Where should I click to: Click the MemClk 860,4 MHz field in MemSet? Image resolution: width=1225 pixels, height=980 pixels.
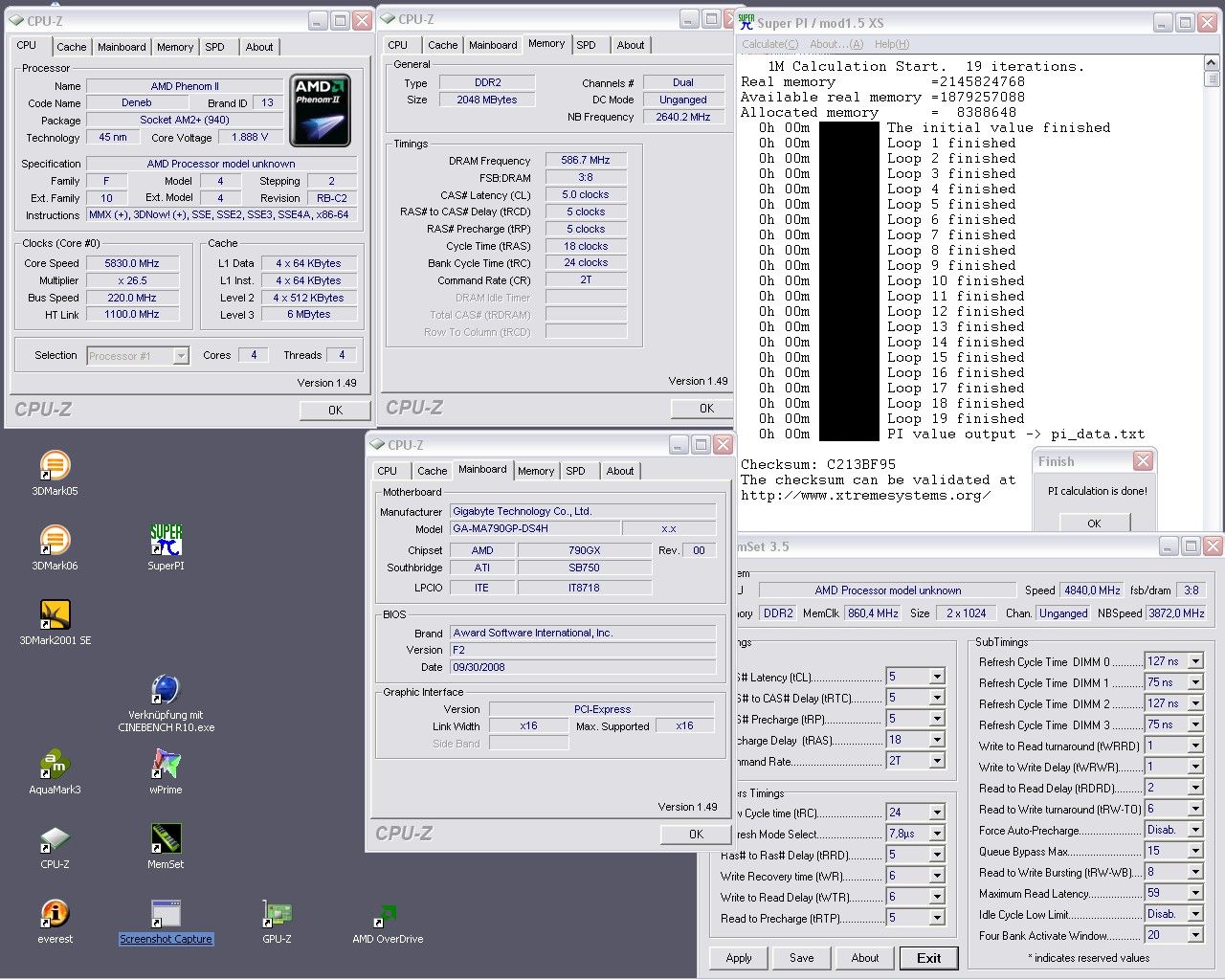(873, 613)
